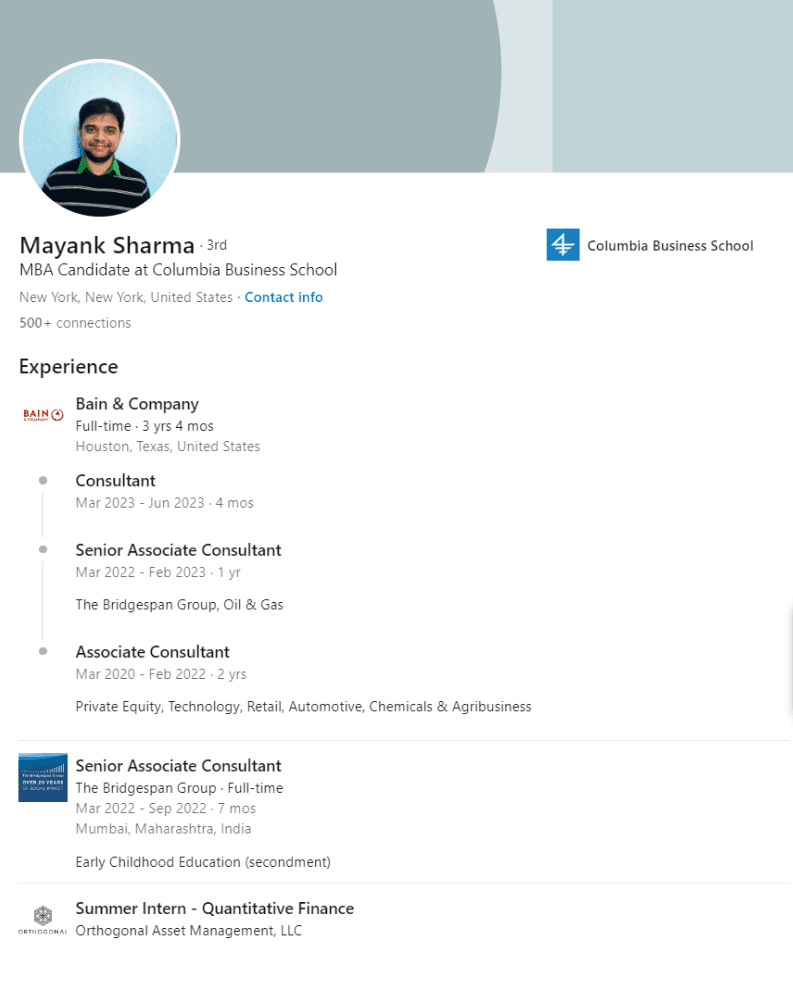View the profile photo
793x985 pixels.
coord(100,138)
